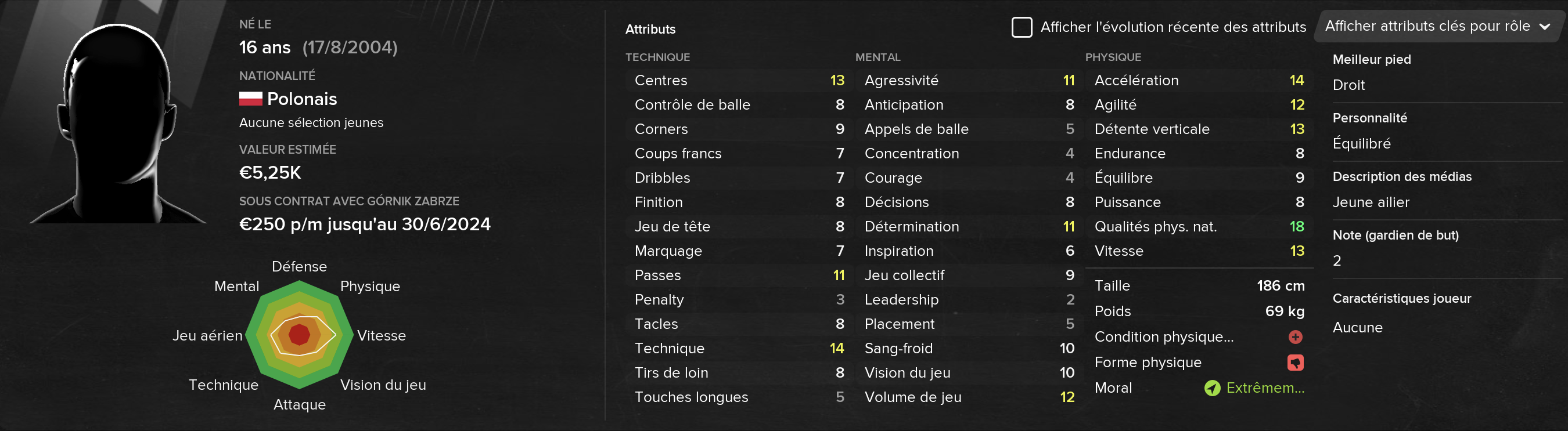Click the red Forme physique icon
The image size is (1568, 431).
click(x=1295, y=363)
